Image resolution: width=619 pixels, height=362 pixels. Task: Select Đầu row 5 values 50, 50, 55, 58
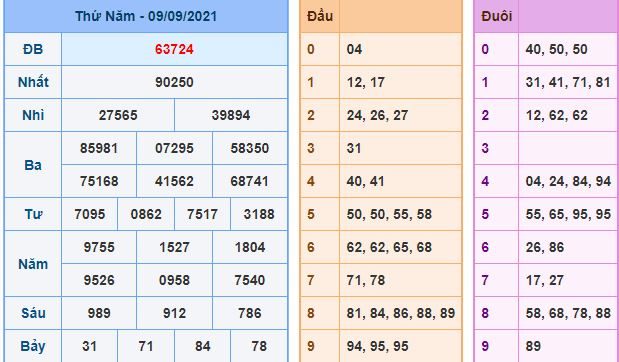(x=389, y=214)
